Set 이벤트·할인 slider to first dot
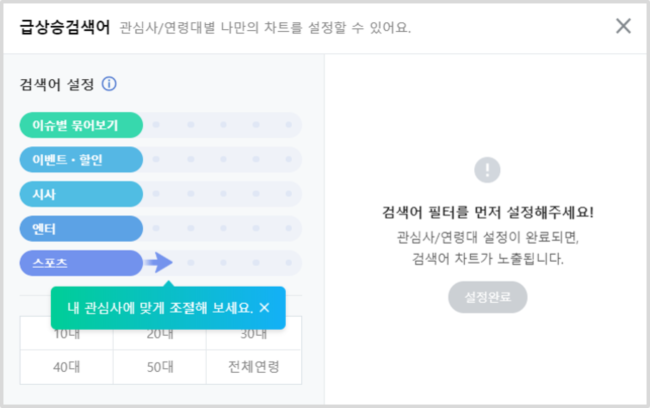This screenshot has width=650, height=408. (x=156, y=159)
